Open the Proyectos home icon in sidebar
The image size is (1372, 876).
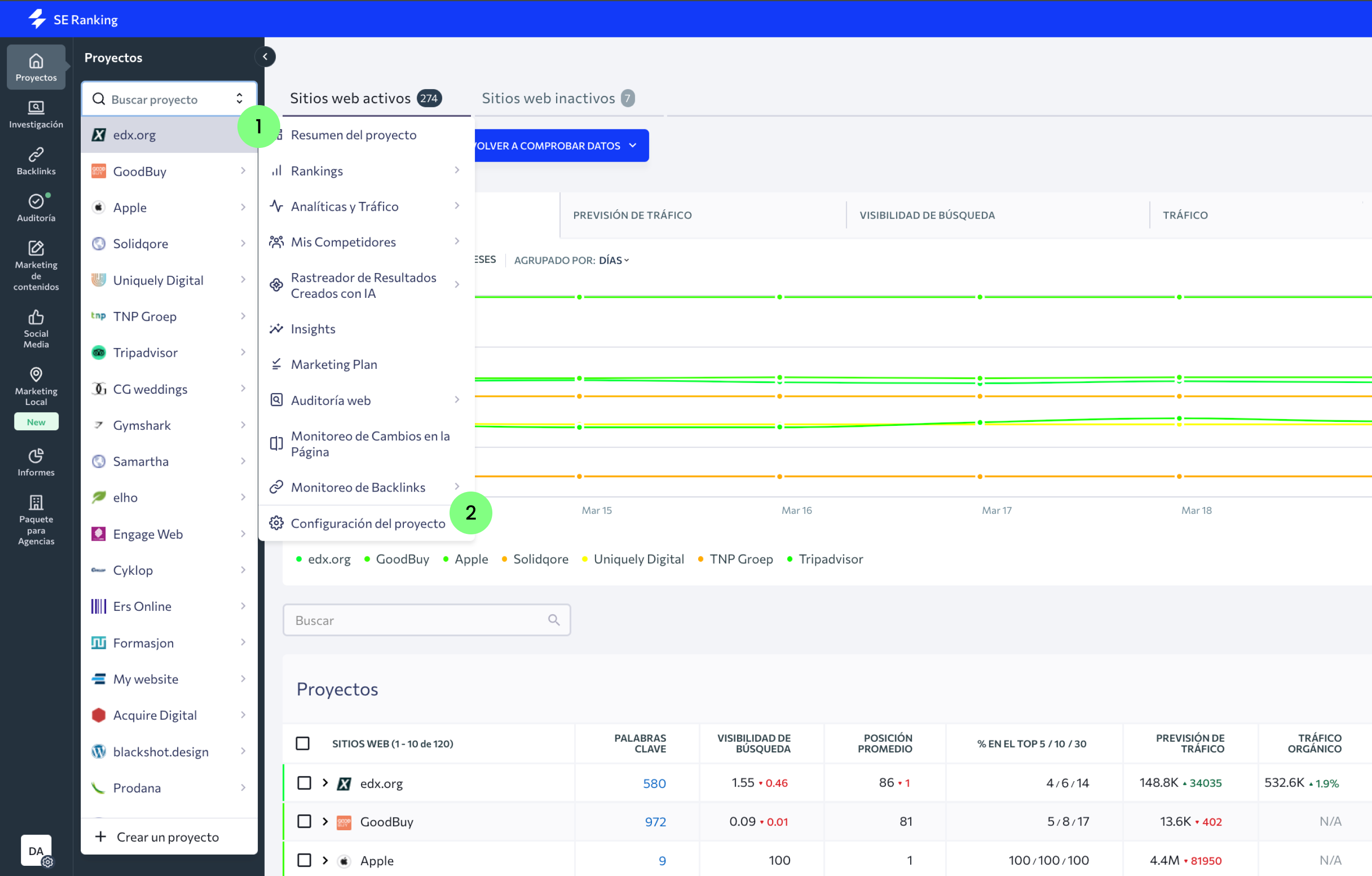[36, 61]
